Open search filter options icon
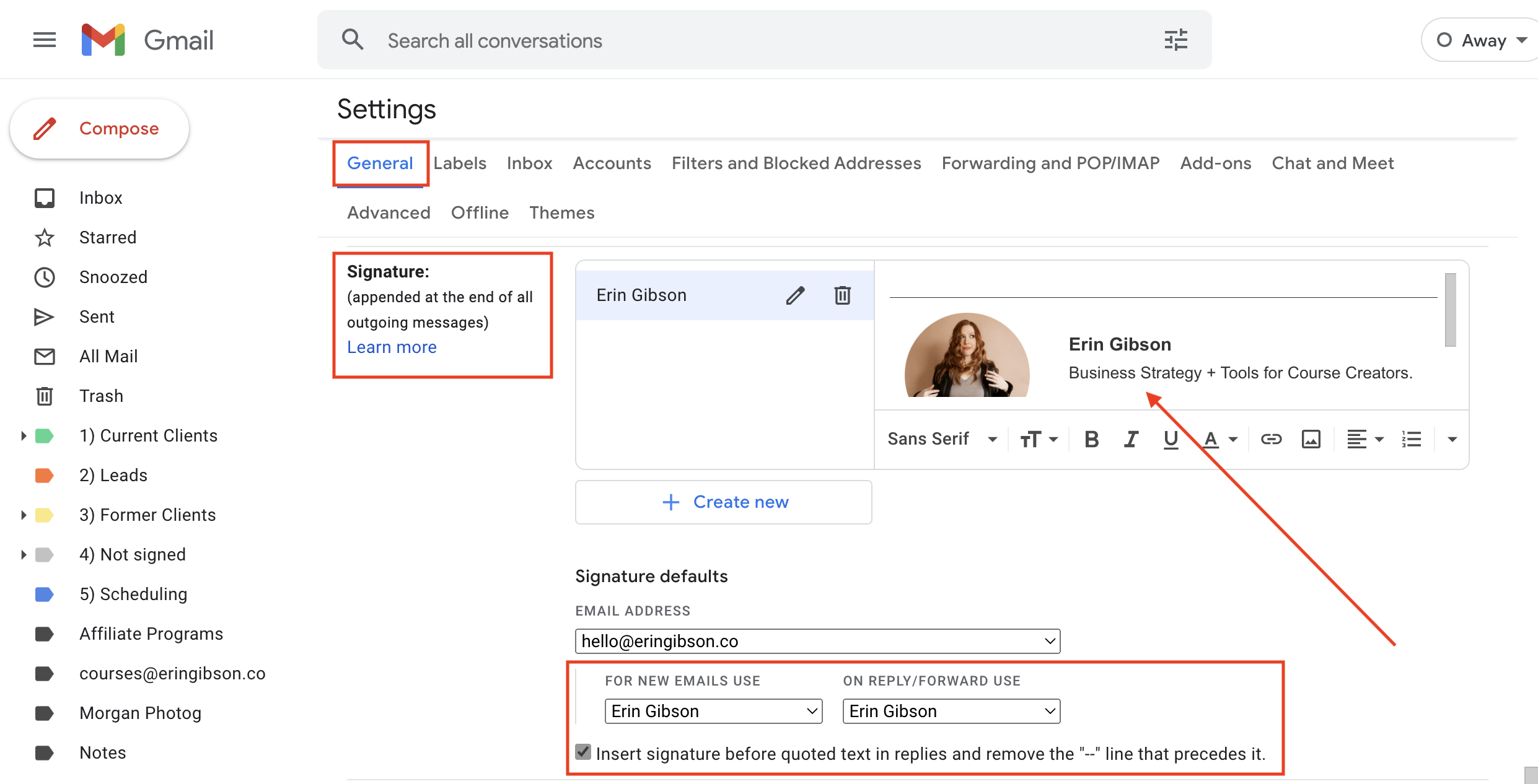Screen dimensions: 1538x784 pos(1175,40)
